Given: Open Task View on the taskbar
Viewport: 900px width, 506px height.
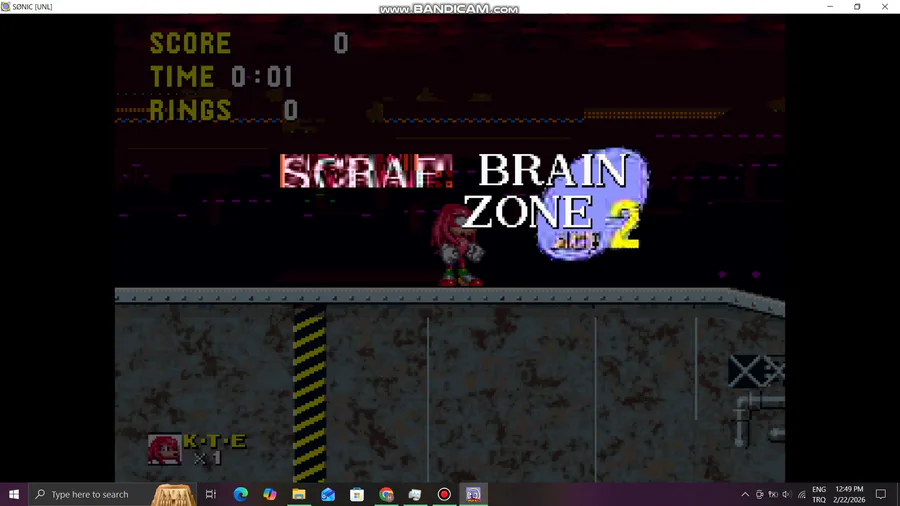Looking at the screenshot, I should pos(211,494).
